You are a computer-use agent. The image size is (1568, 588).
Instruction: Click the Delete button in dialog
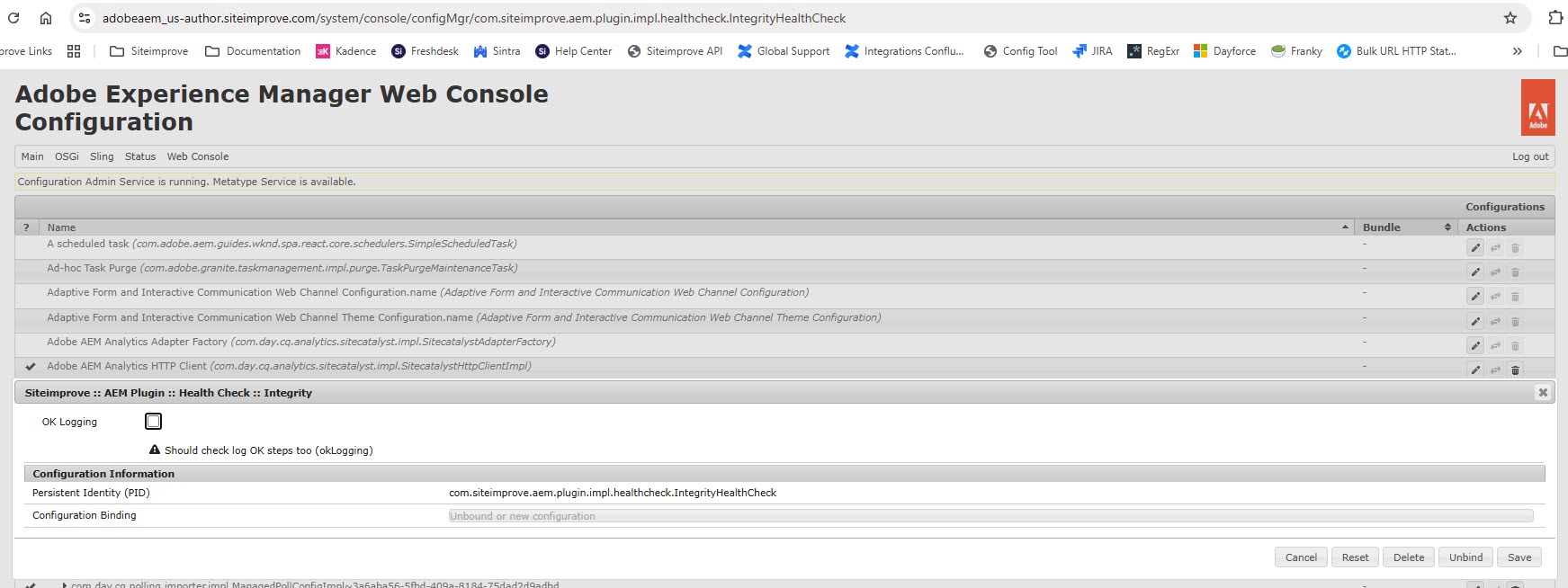click(x=1409, y=557)
